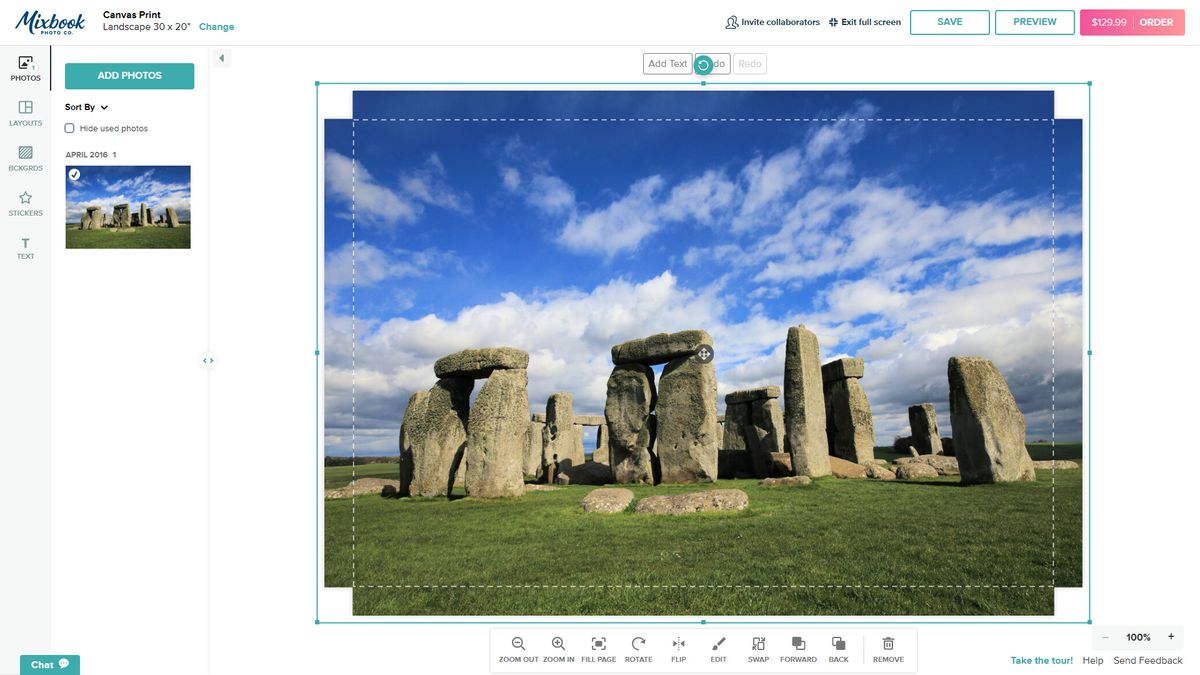
Task: Deselect the checkmark on the Stonehenge thumbnail
Action: click(73, 173)
